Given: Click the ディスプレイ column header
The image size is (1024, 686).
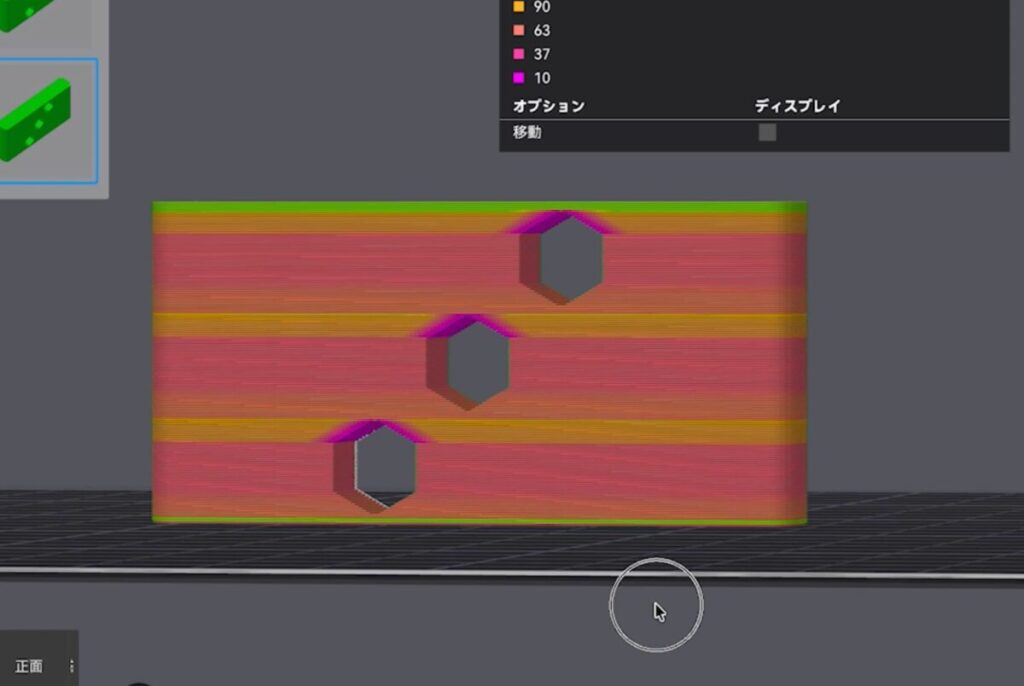Looking at the screenshot, I should pyautogui.click(x=797, y=106).
